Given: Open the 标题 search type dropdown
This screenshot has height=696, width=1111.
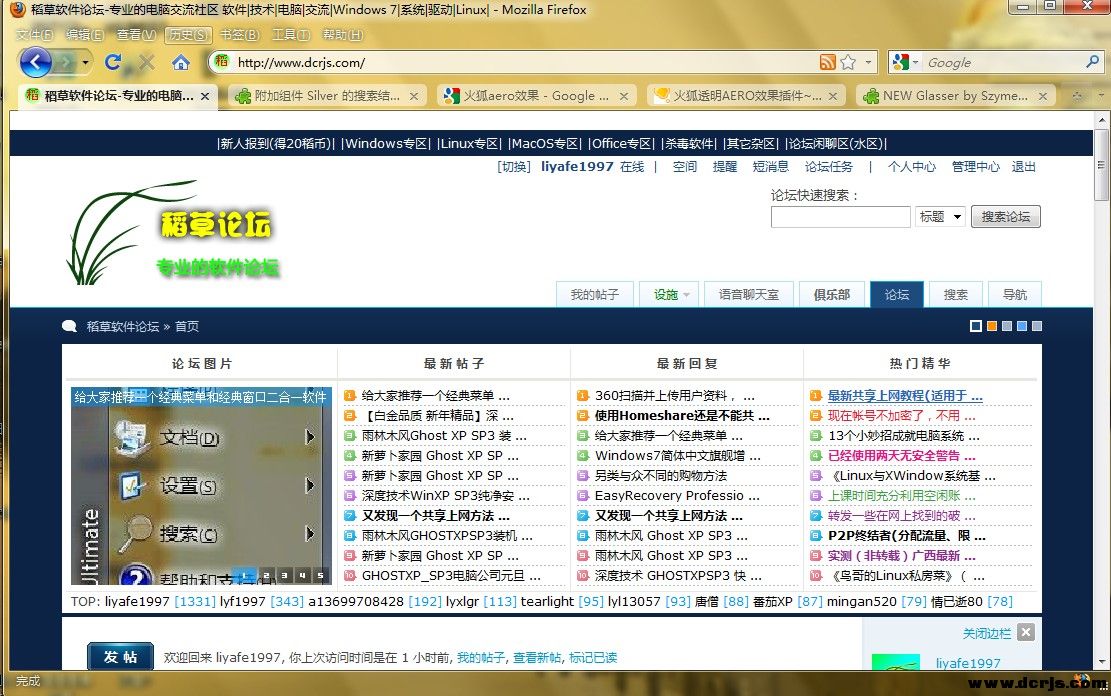Looking at the screenshot, I should (x=939, y=216).
